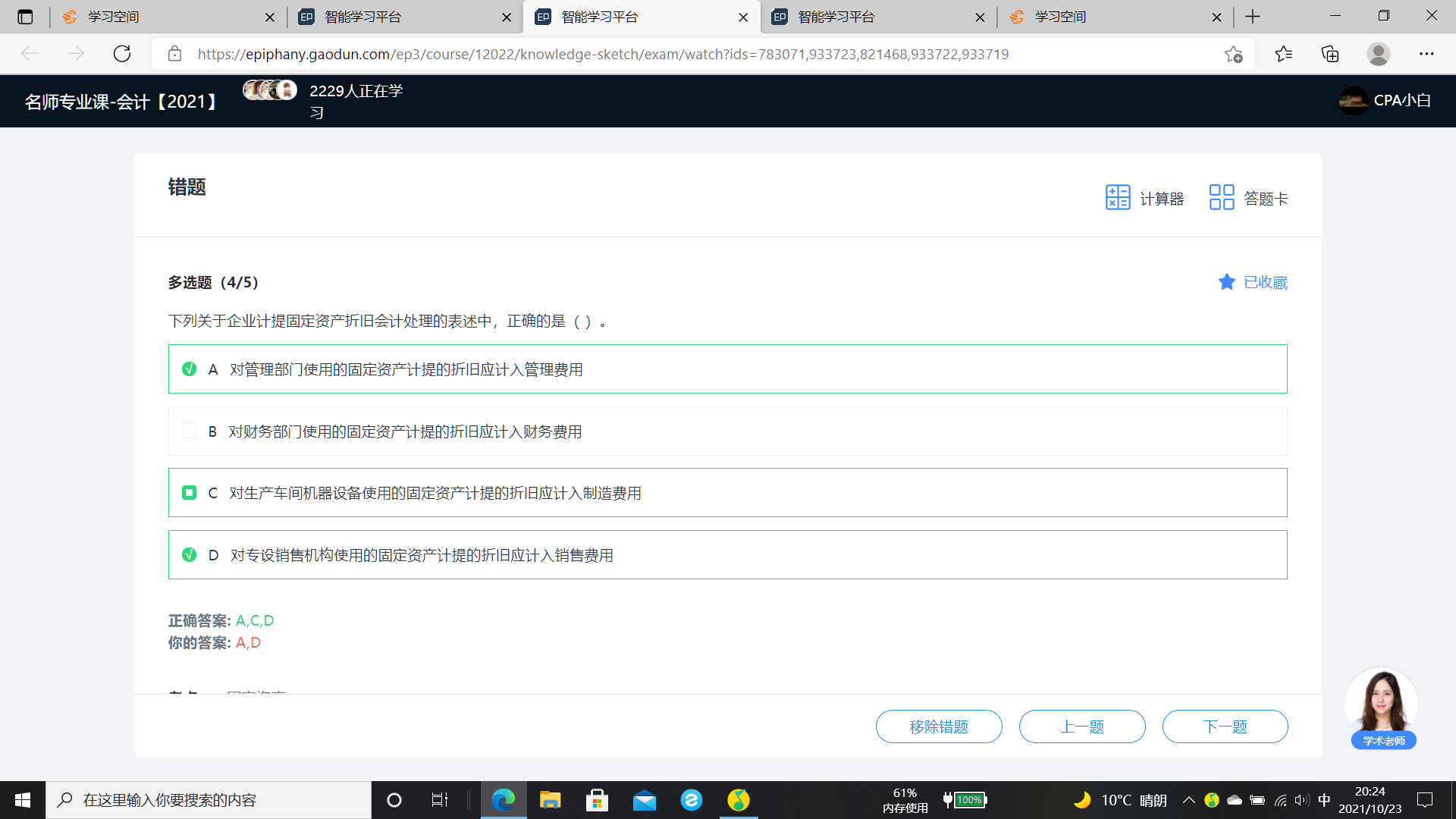Open Cortana circle icon on taskbar
Viewport: 1456px width, 819px height.
394,800
